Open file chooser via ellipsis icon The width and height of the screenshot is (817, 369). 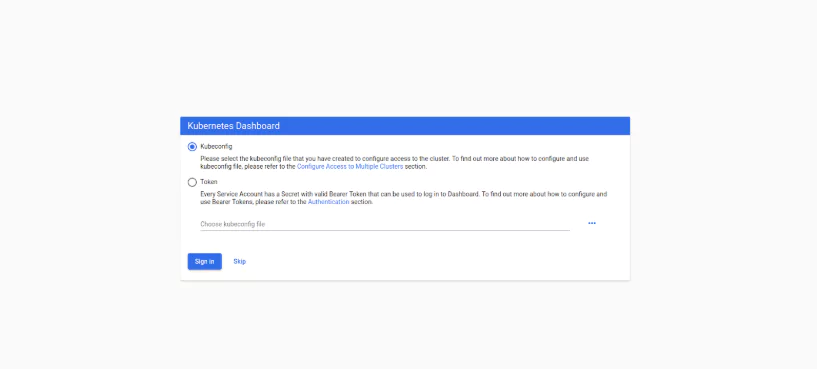click(x=592, y=223)
